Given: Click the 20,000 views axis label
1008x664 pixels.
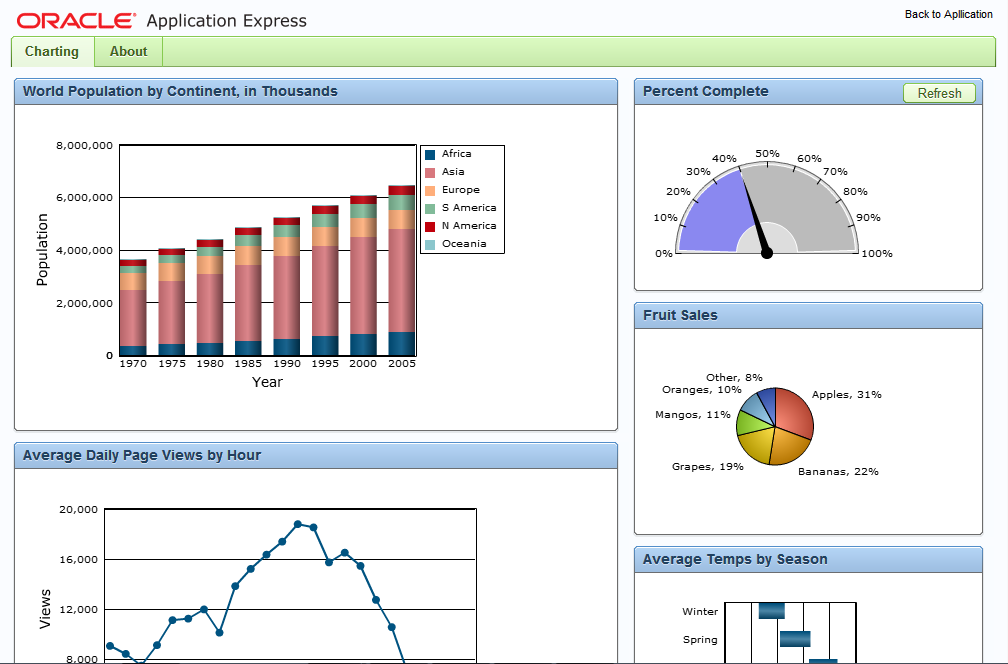Looking at the screenshot, I should pyautogui.click(x=78, y=510).
